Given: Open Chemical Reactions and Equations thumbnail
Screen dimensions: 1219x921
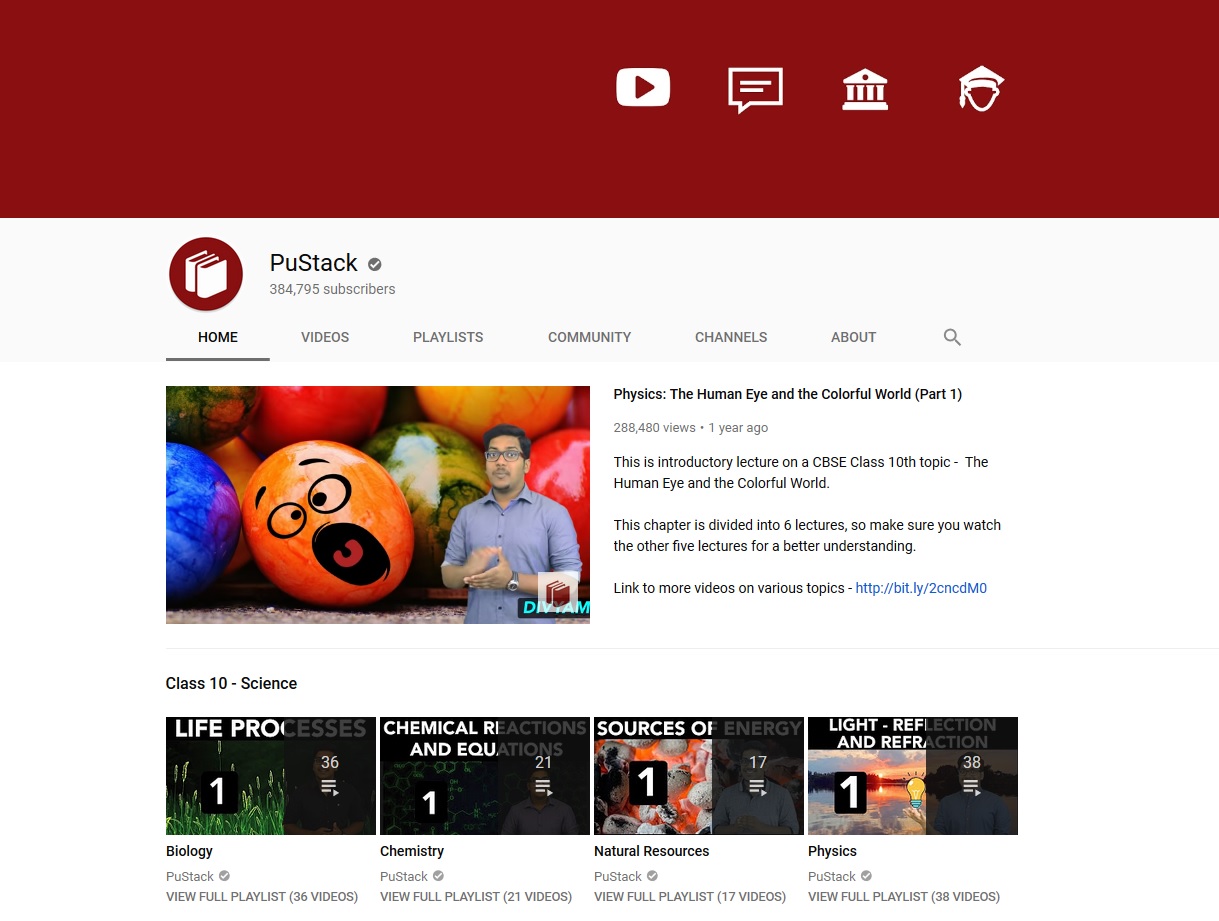Looking at the screenshot, I should click(485, 776).
